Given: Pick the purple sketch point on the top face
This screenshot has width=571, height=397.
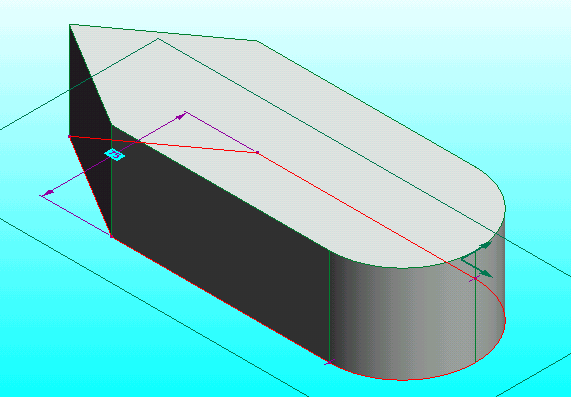Looking at the screenshot, I should (257, 152).
